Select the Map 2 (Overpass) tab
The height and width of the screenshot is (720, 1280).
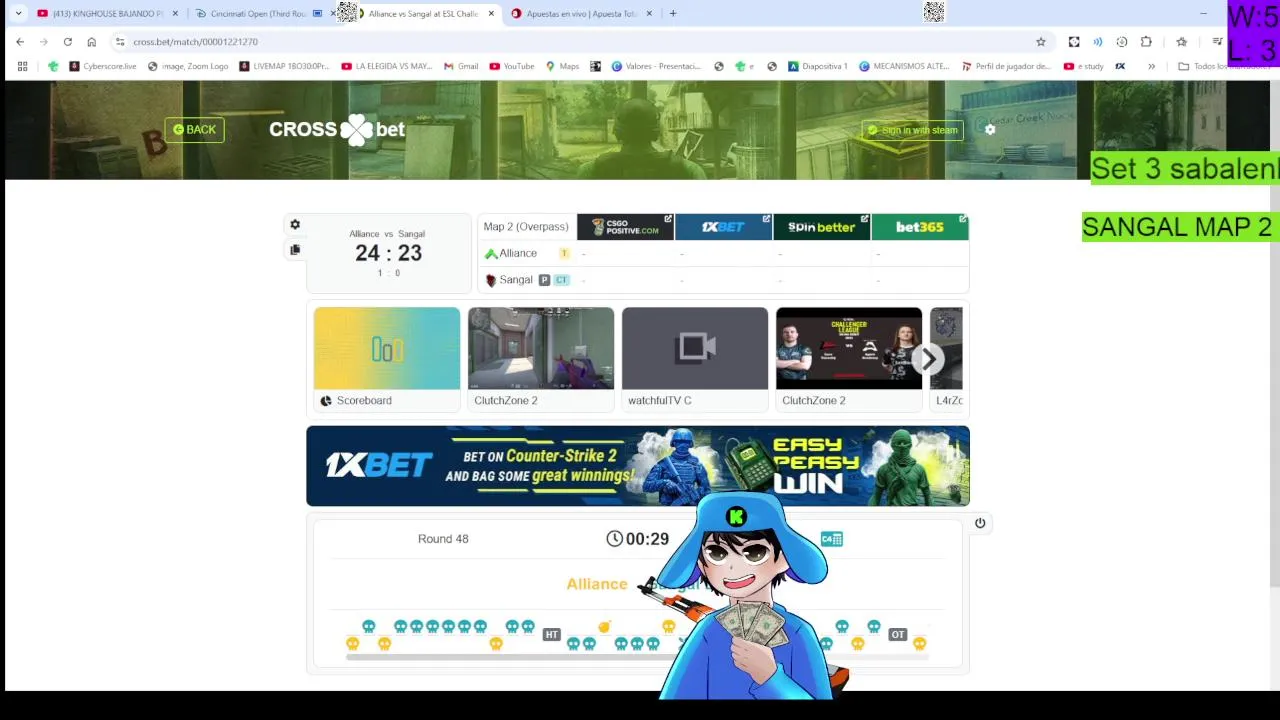pos(526,227)
